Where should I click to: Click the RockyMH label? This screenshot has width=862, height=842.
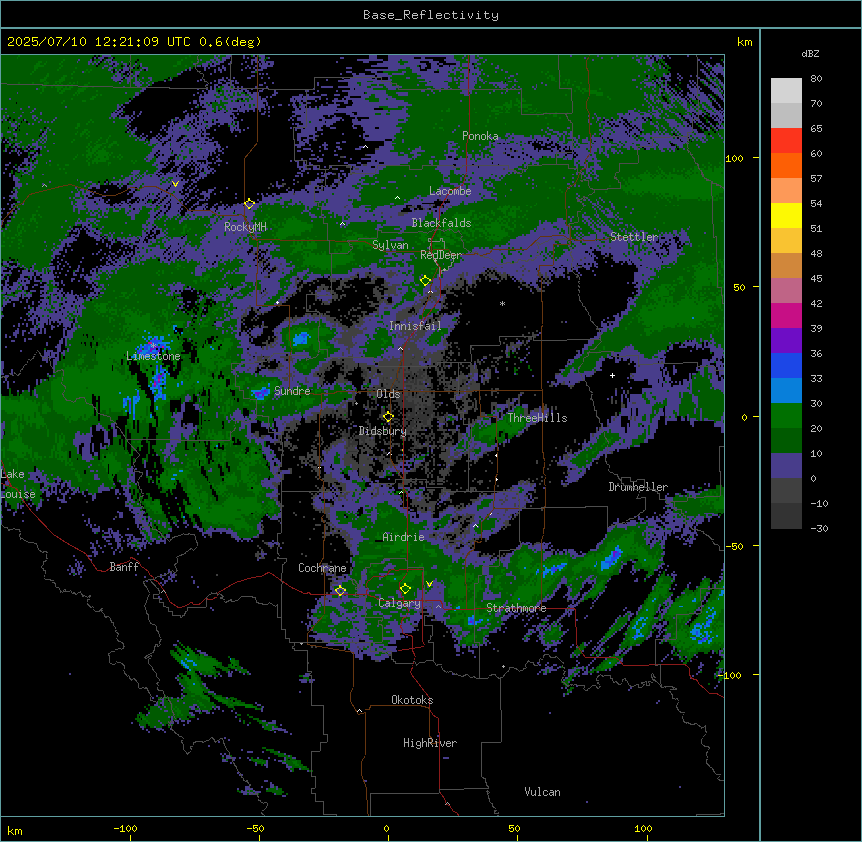[245, 227]
